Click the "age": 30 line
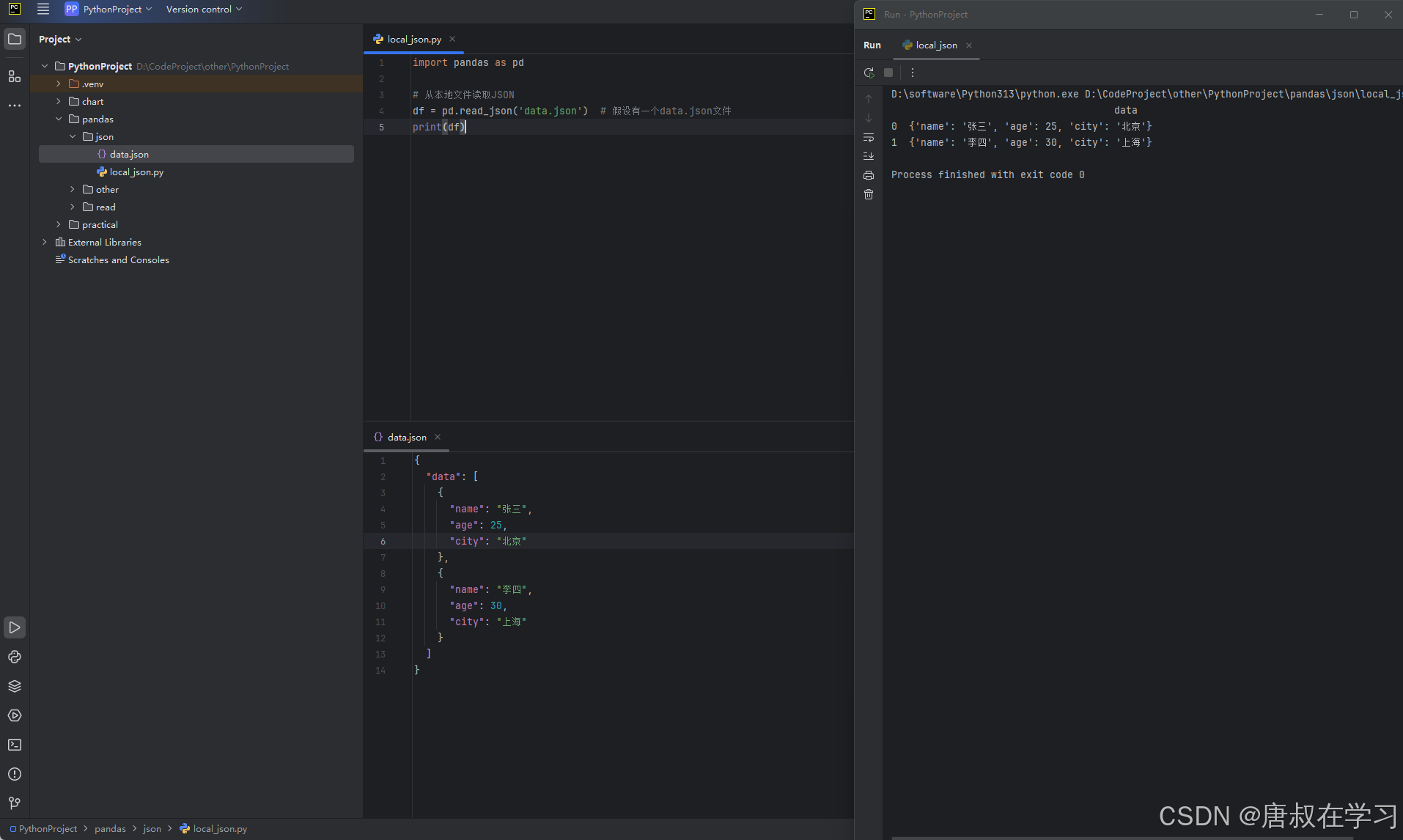Viewport: 1403px width, 840px height. pos(478,605)
